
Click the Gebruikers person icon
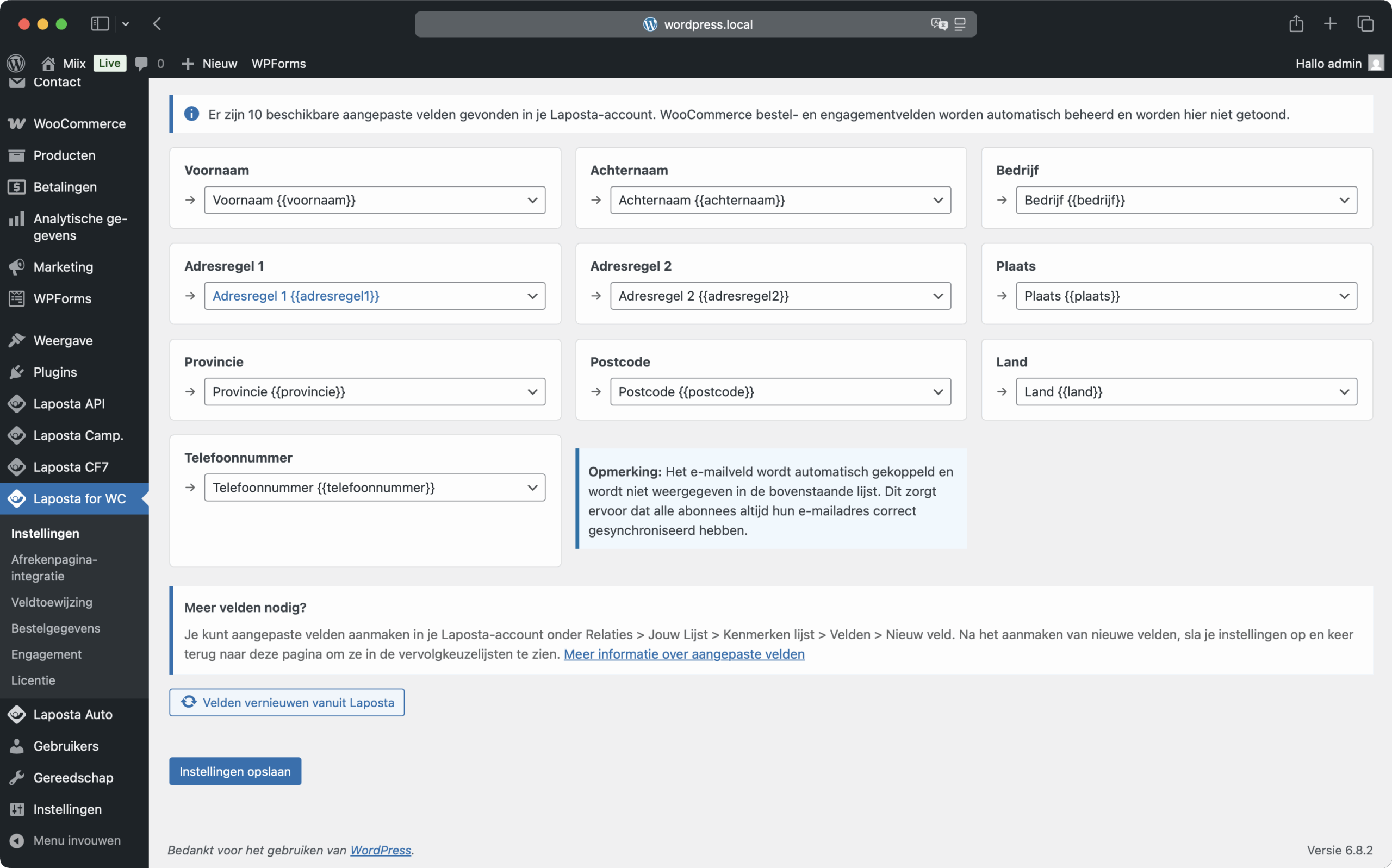click(x=17, y=746)
